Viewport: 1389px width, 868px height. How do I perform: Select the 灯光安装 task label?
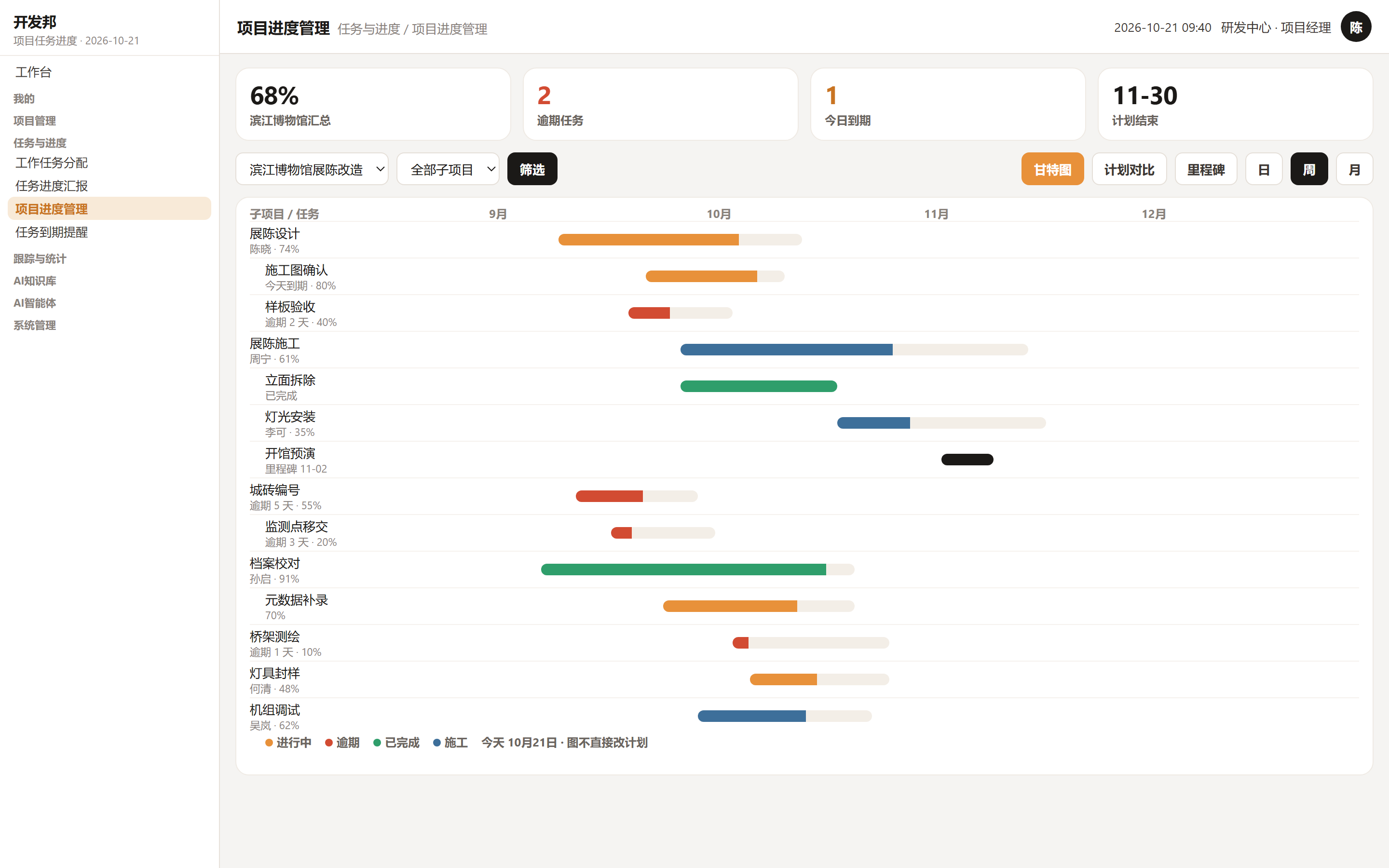tap(290, 417)
